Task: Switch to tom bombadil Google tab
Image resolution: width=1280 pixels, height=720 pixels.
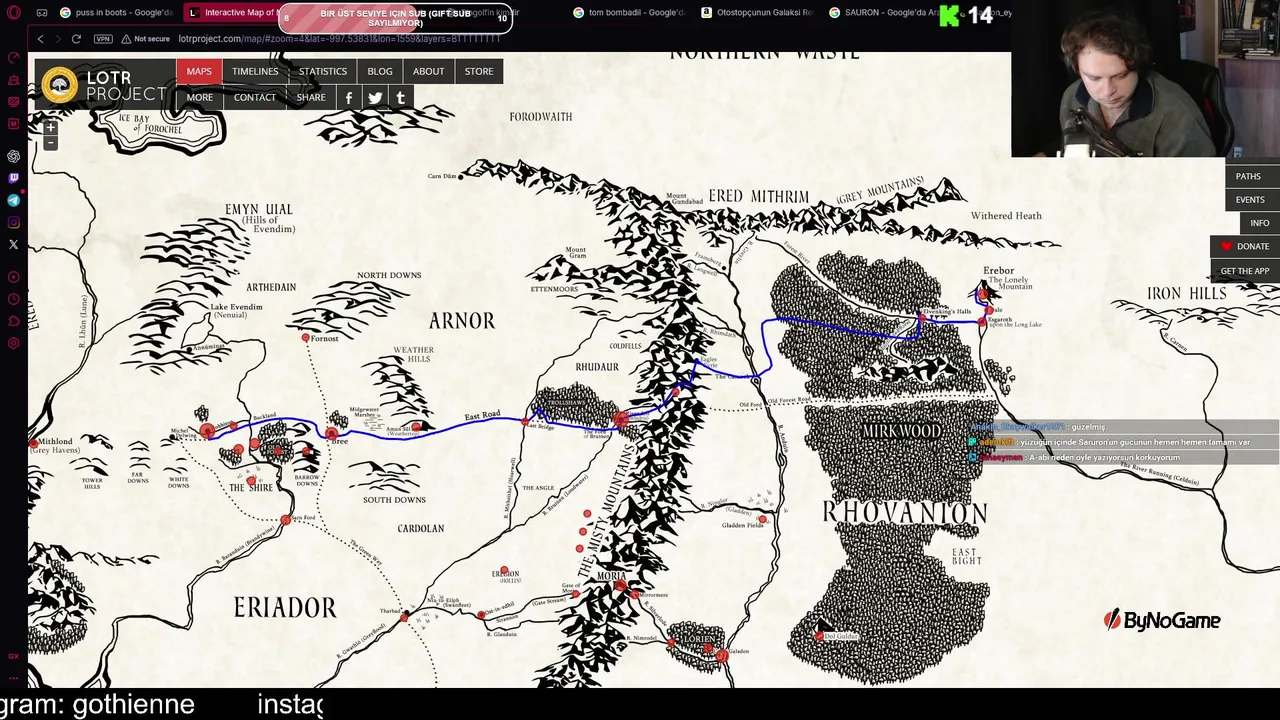Action: coord(630,13)
